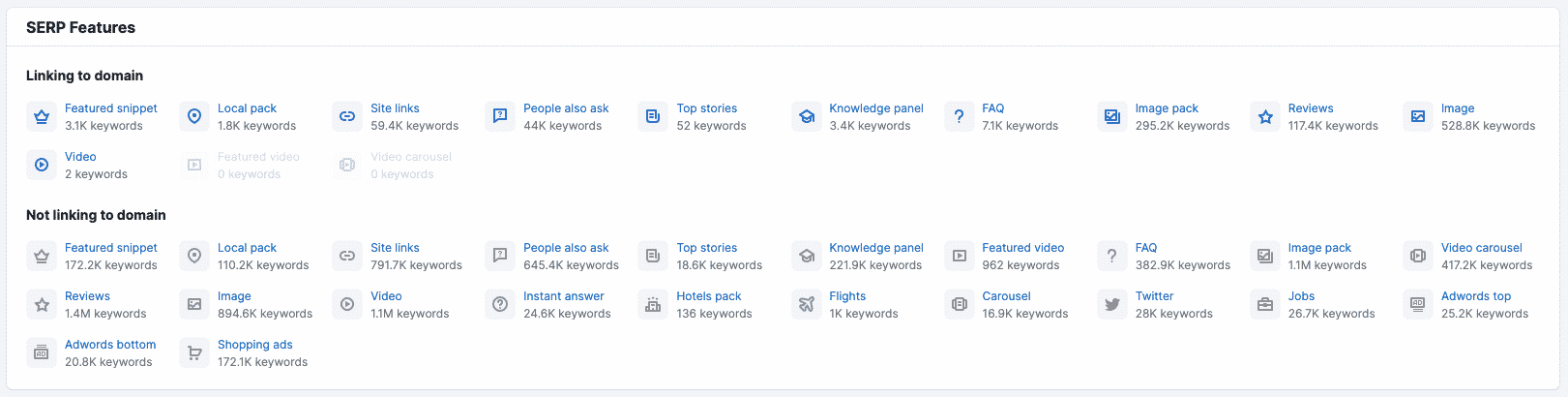Image resolution: width=1568 pixels, height=397 pixels.
Task: Click the Flights airplane icon
Action: coord(807,305)
